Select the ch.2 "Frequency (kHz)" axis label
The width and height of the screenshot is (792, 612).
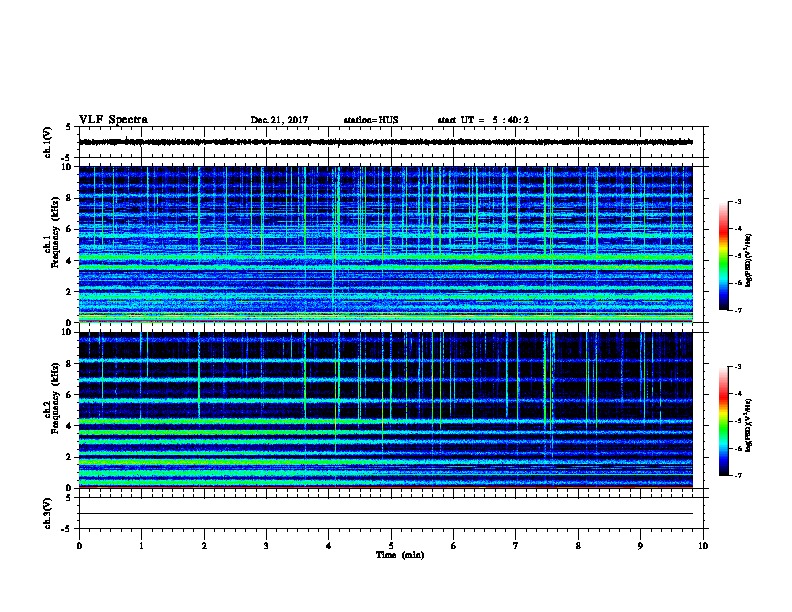coord(55,398)
